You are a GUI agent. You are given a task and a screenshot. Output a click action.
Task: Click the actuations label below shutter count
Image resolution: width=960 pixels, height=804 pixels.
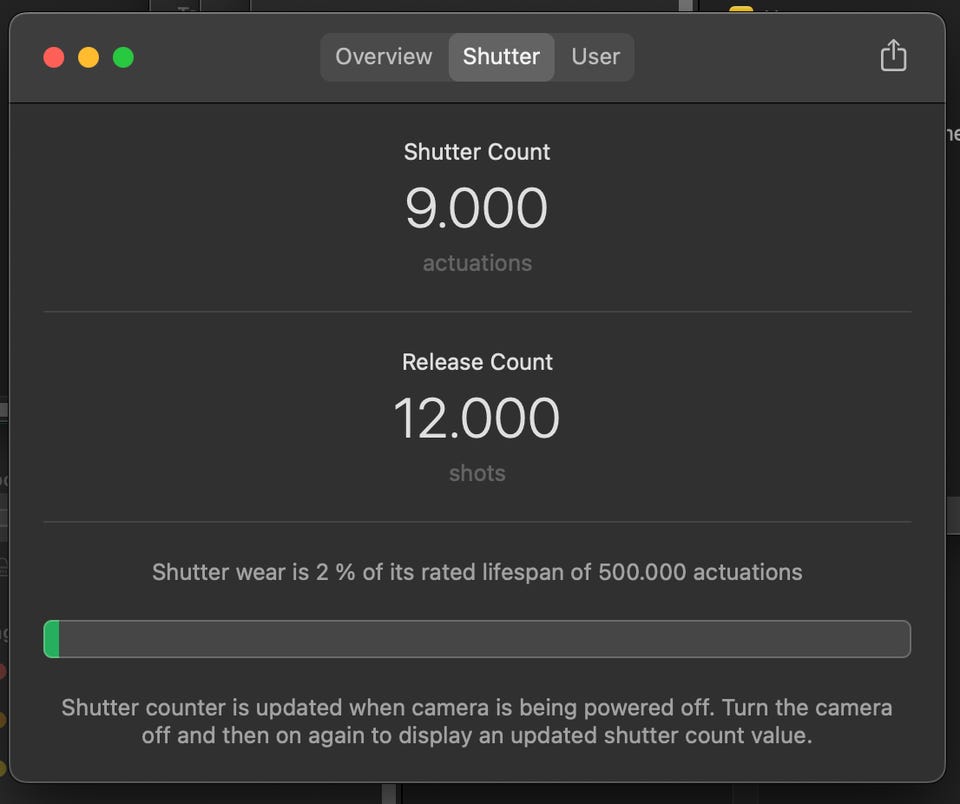tap(477, 263)
